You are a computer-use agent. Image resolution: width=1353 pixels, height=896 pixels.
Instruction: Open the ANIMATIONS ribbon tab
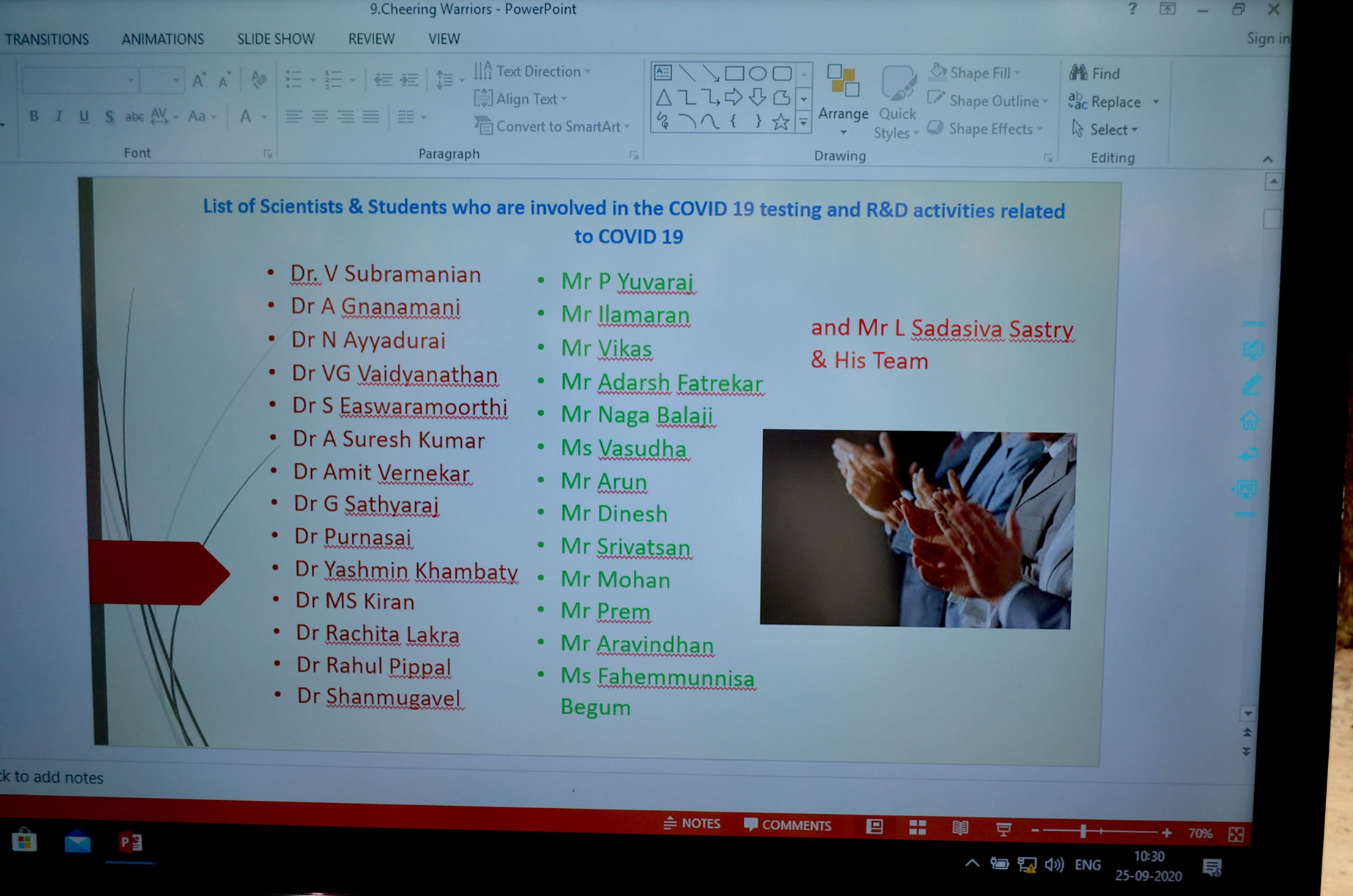tap(163, 39)
